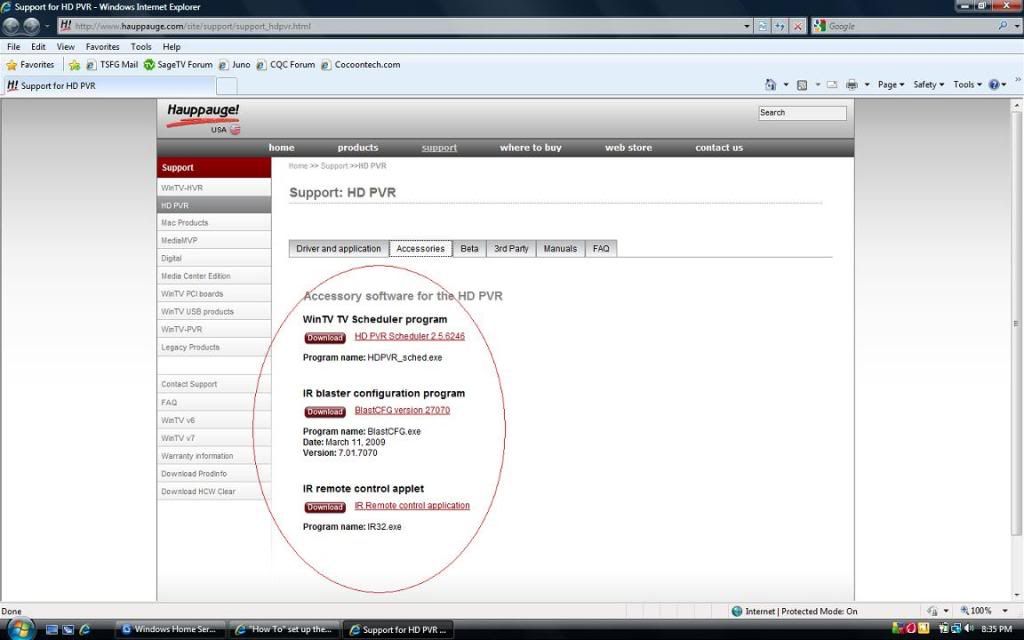Image resolution: width=1024 pixels, height=640 pixels.
Task: Click the page vertical scrollbar down arrow
Action: pos(1016,595)
